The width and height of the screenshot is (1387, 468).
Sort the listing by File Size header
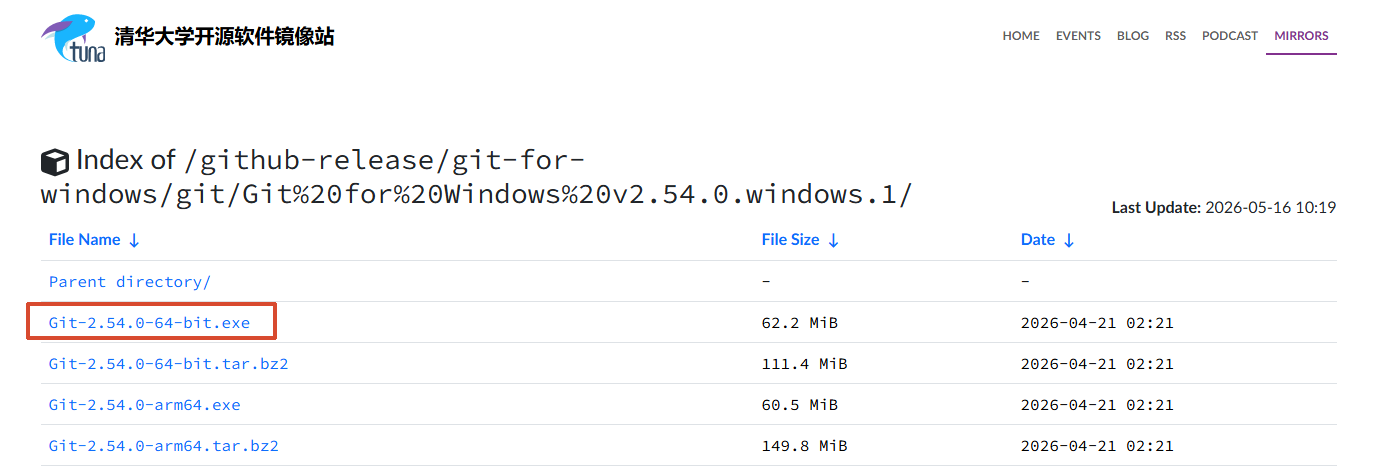[790, 240]
